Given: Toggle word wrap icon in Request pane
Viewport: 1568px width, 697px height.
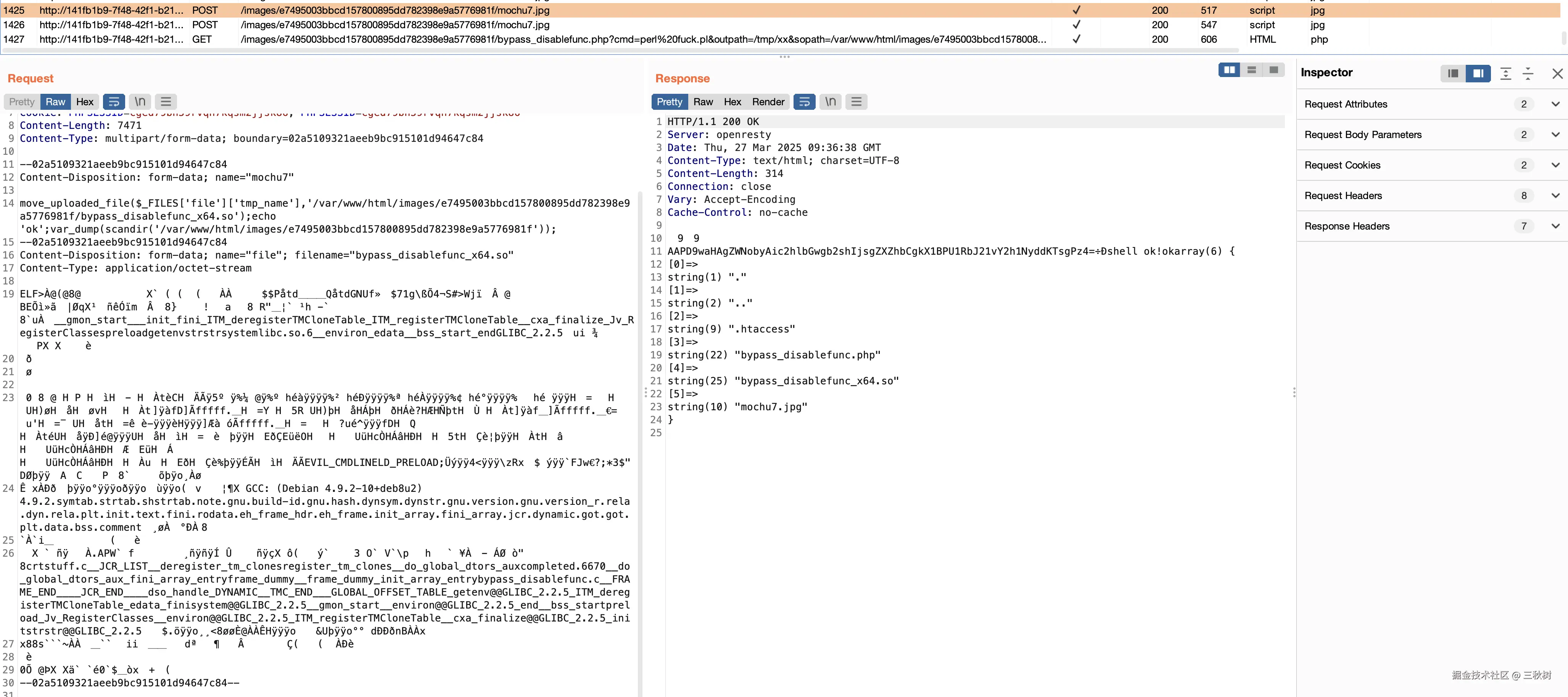Looking at the screenshot, I should coord(114,101).
